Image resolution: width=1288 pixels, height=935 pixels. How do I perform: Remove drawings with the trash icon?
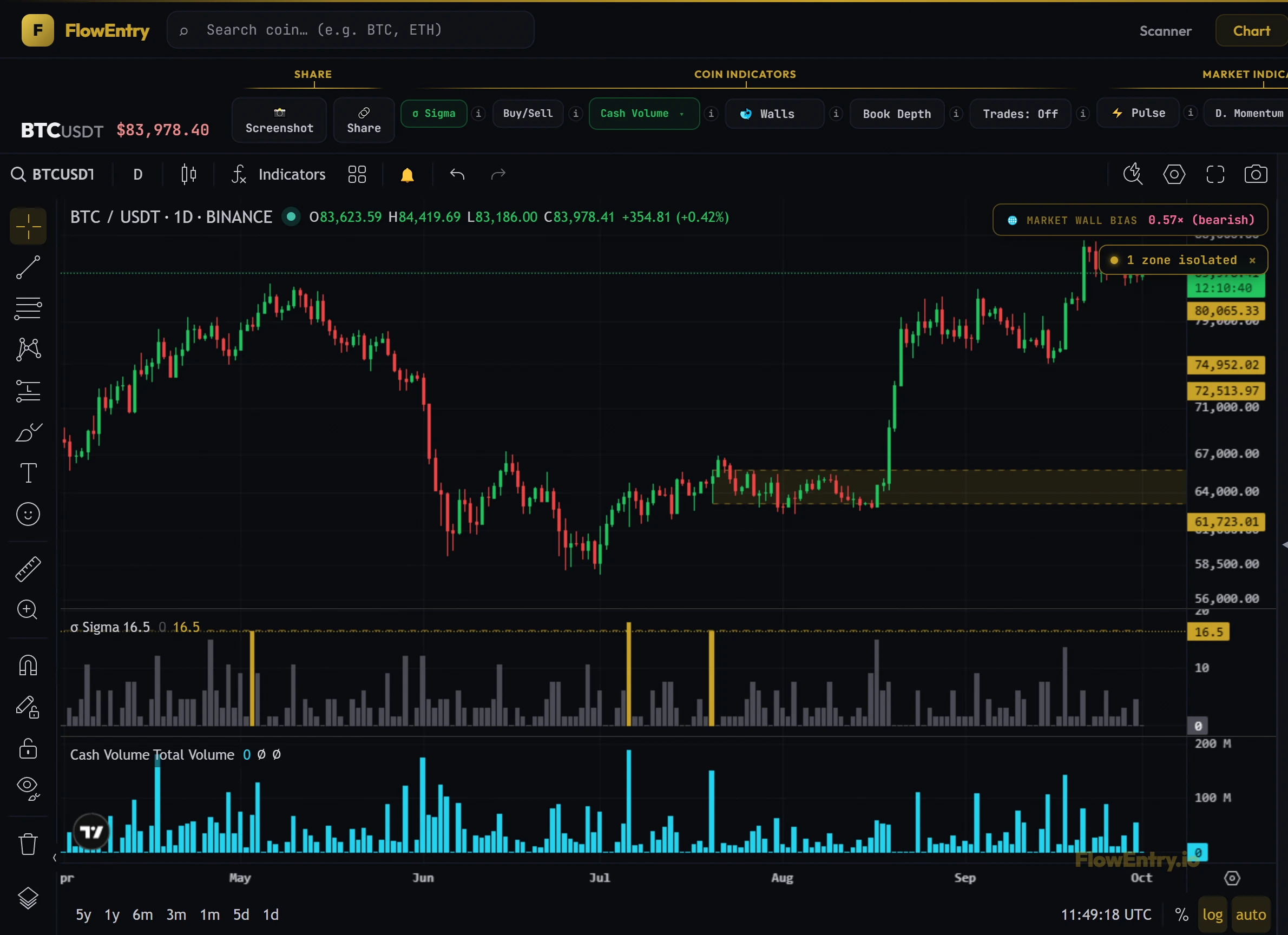point(28,844)
